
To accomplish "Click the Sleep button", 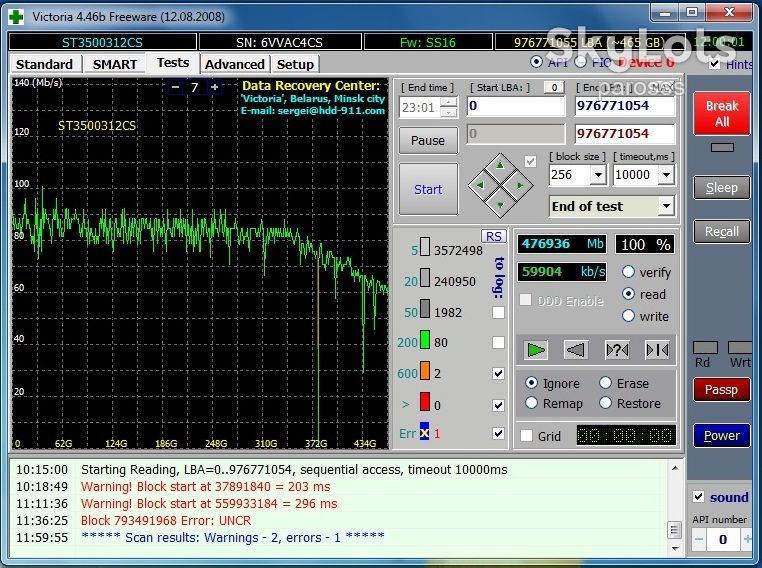I will pos(722,188).
